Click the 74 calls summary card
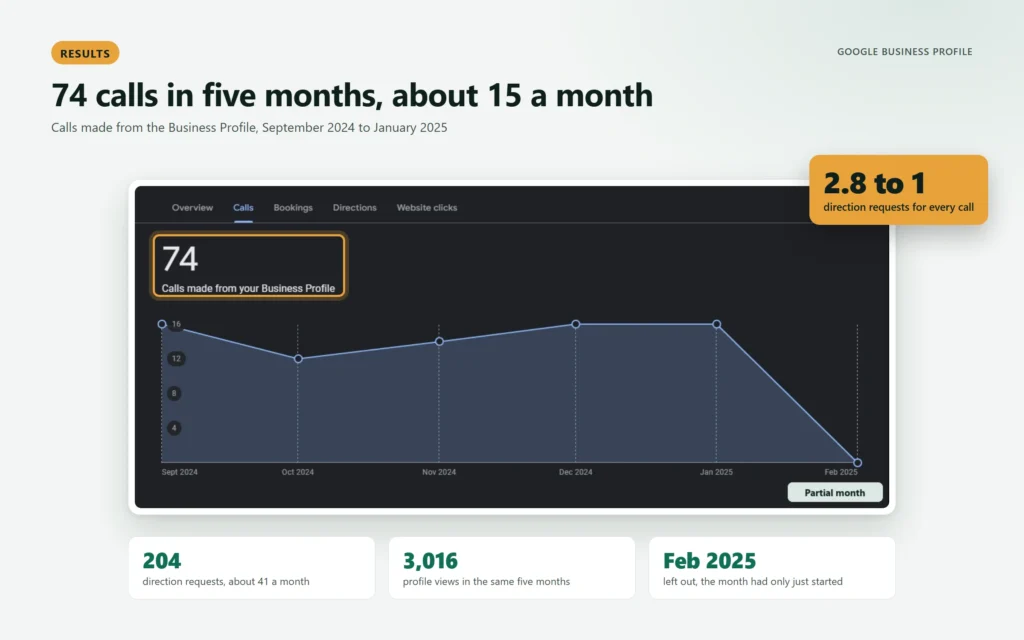This screenshot has width=1024, height=640. click(x=248, y=266)
